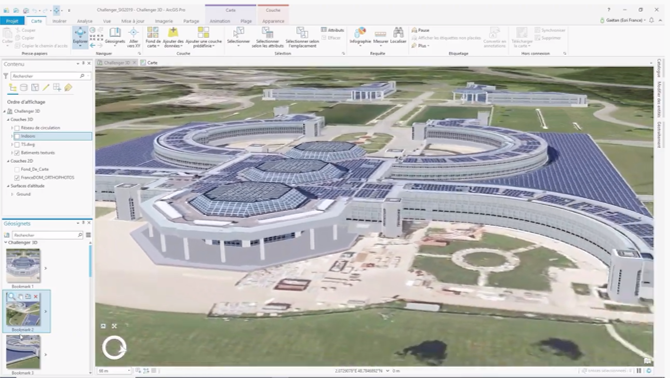Switch to the Vue ribbon tab
670x378 pixels.
coord(107,21)
